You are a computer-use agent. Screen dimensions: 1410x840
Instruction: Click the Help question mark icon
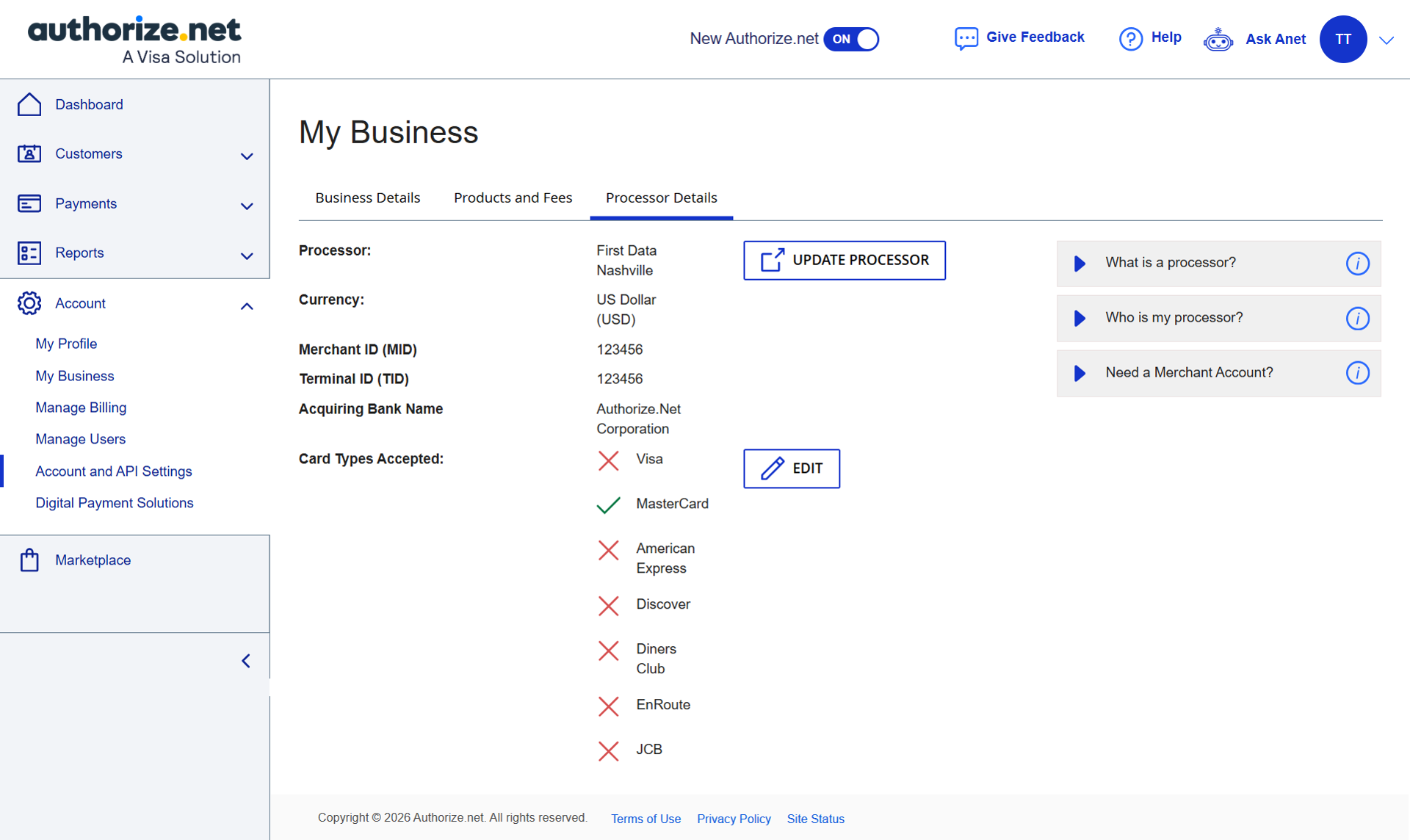(1131, 38)
